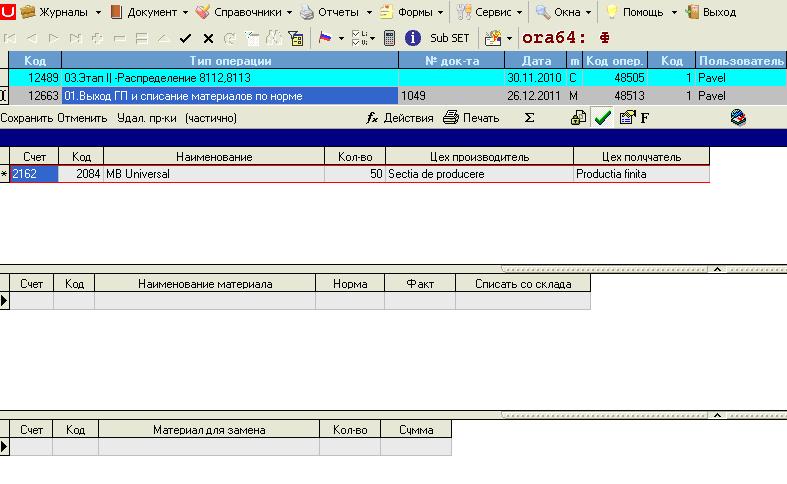Click the add record plus icon
The image size is (787, 484).
tap(97, 38)
